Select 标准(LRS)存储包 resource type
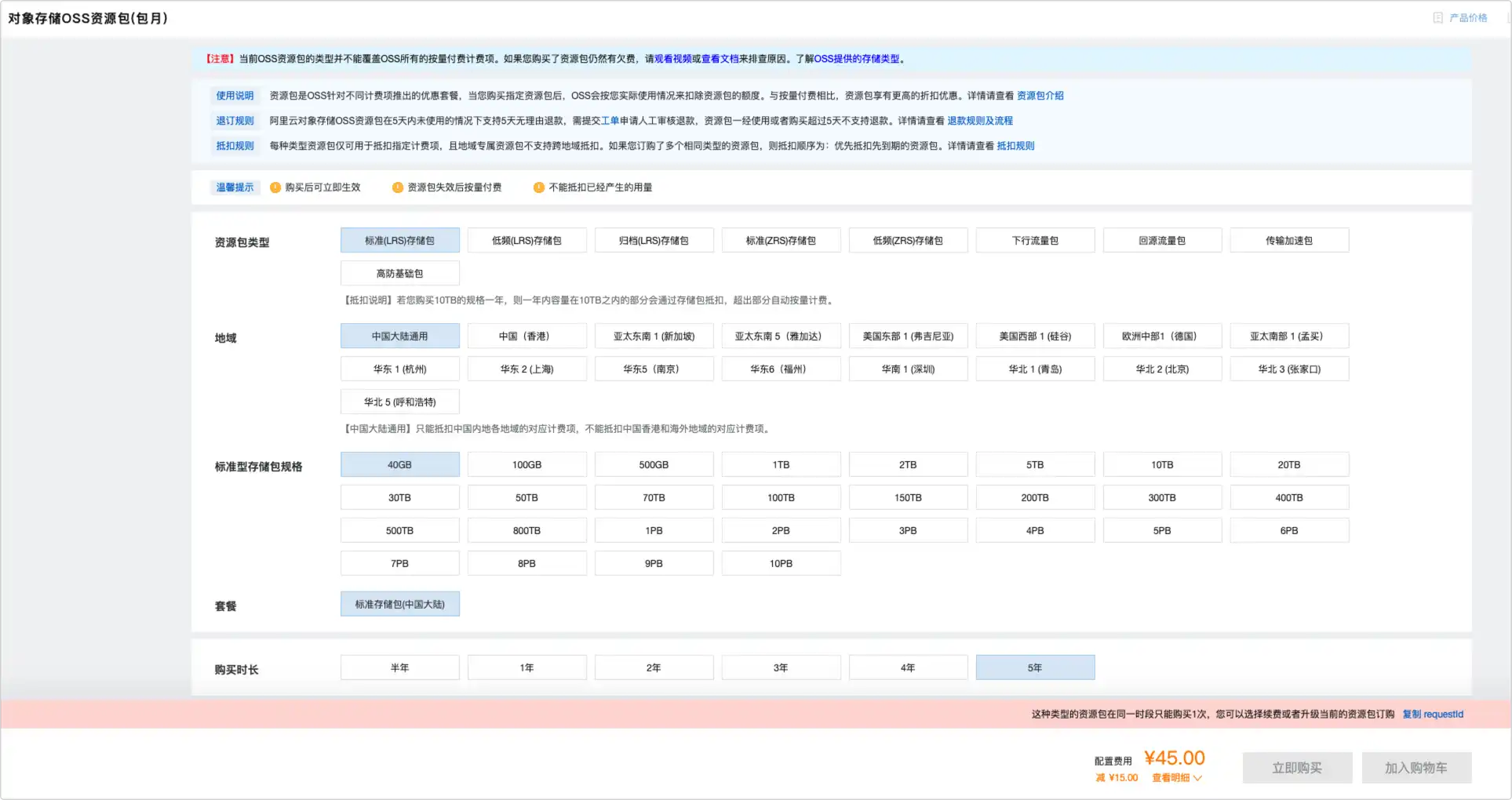The width and height of the screenshot is (1512, 800). [x=400, y=241]
